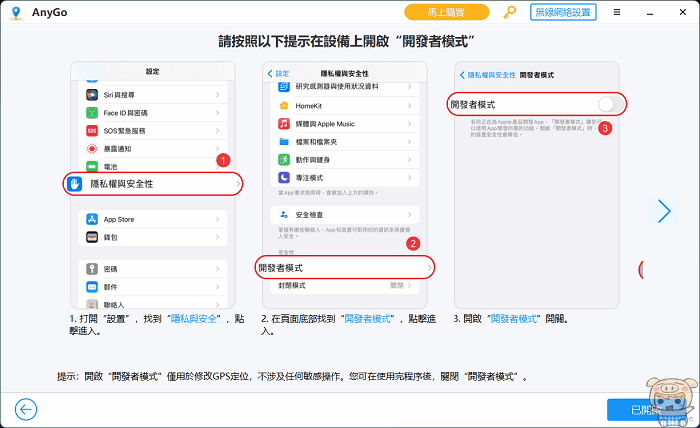Click the Siri與搜尋 icon in the settings illustration
The width and height of the screenshot is (700, 428).
pyautogui.click(x=92, y=95)
